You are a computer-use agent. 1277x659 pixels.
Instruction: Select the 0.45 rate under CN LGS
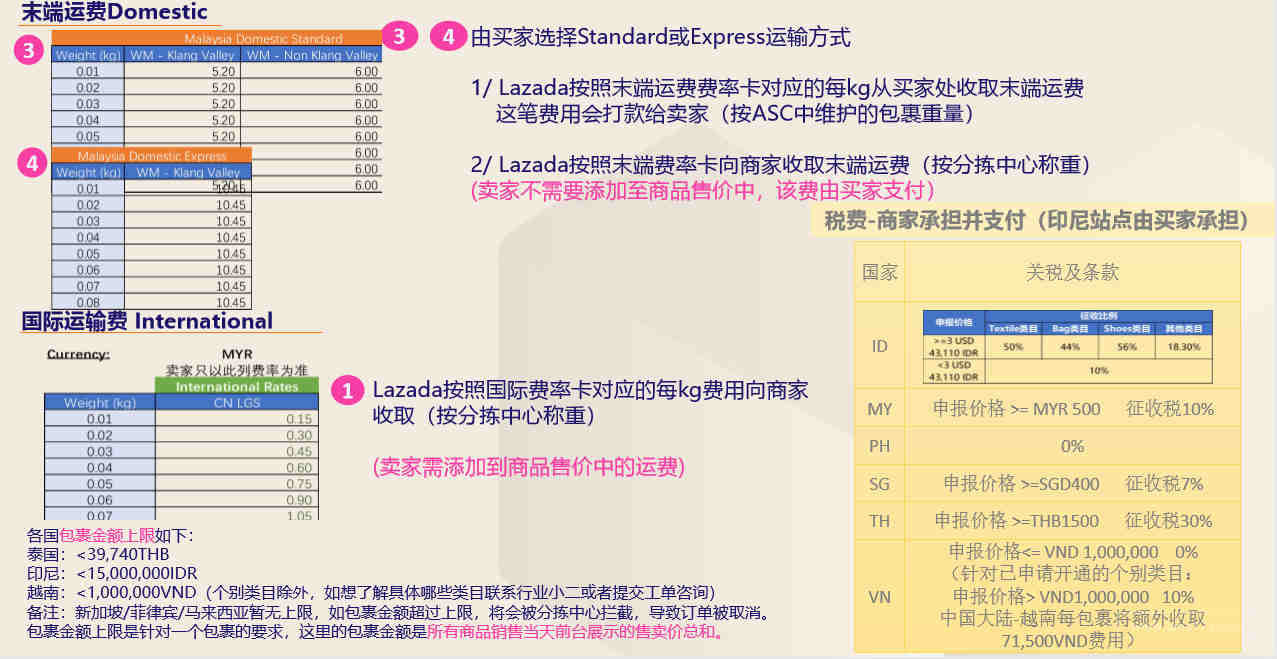coord(299,451)
